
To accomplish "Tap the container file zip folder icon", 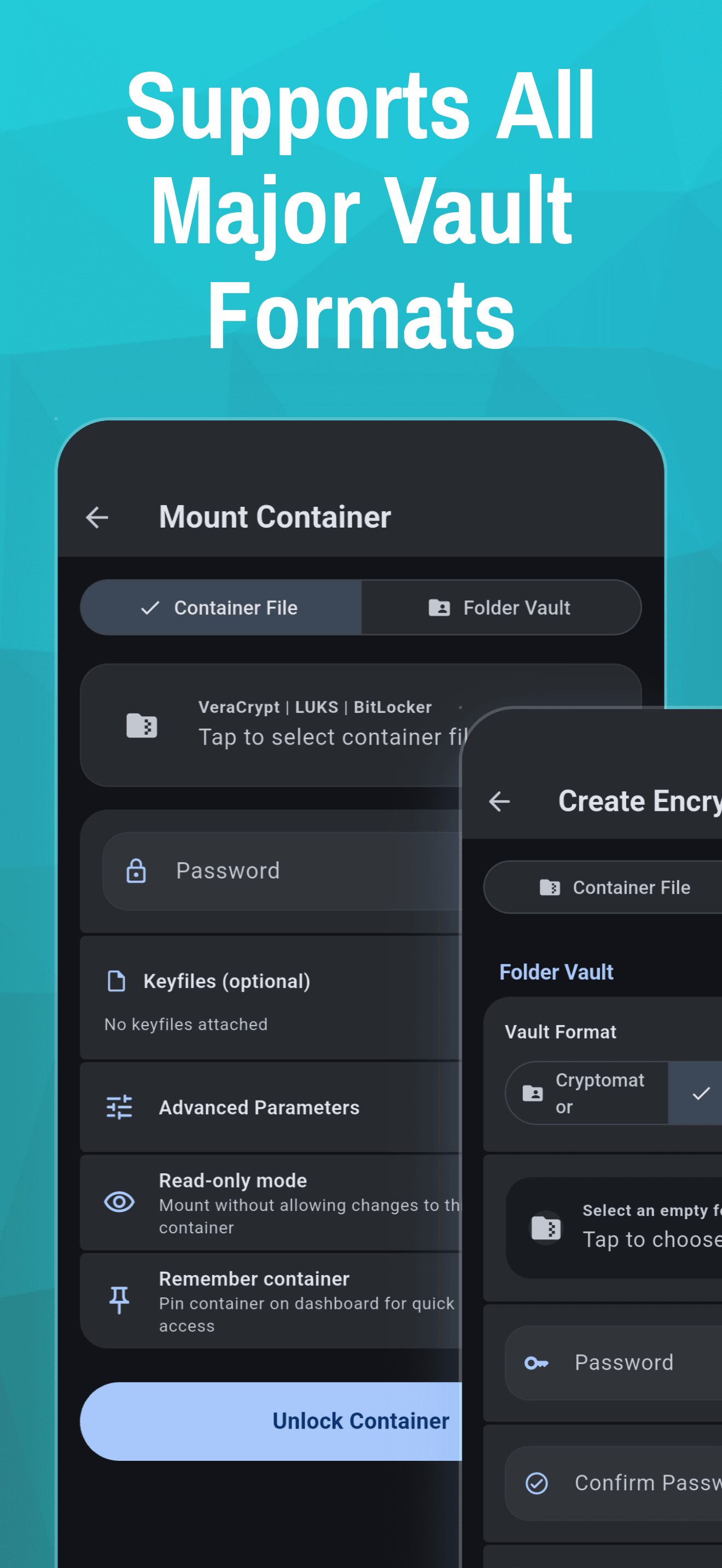I will coord(141,726).
